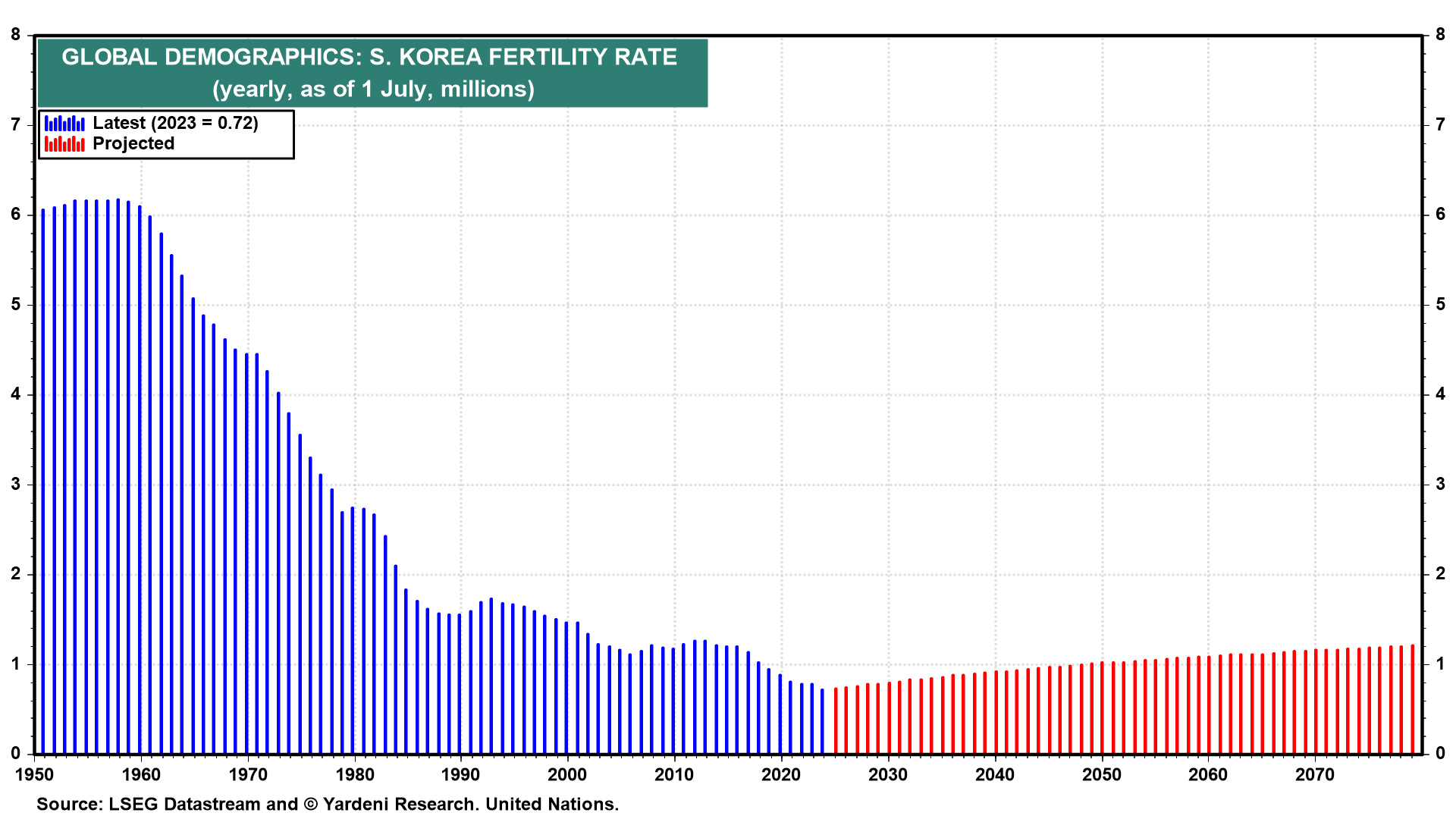
Task: Click the right y-axis label 1
Action: 1440,664
